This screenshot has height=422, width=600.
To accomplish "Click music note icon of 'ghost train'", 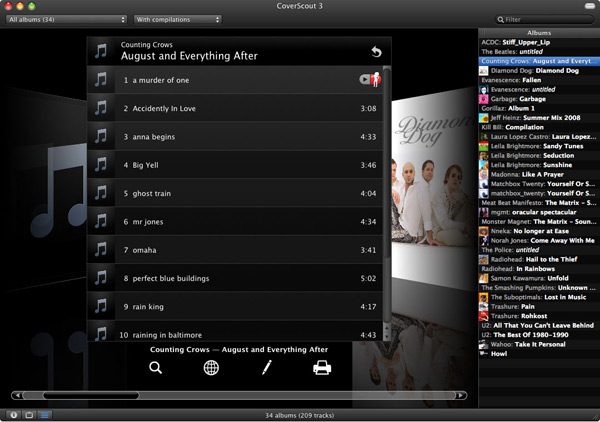I will 101,193.
